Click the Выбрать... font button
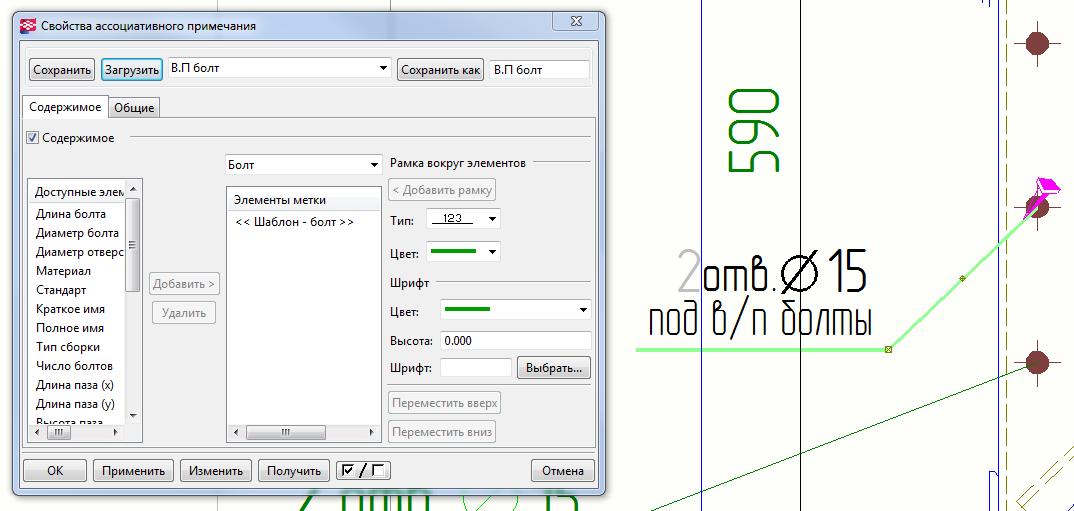Viewport: 1074px width, 511px height. pos(553,368)
